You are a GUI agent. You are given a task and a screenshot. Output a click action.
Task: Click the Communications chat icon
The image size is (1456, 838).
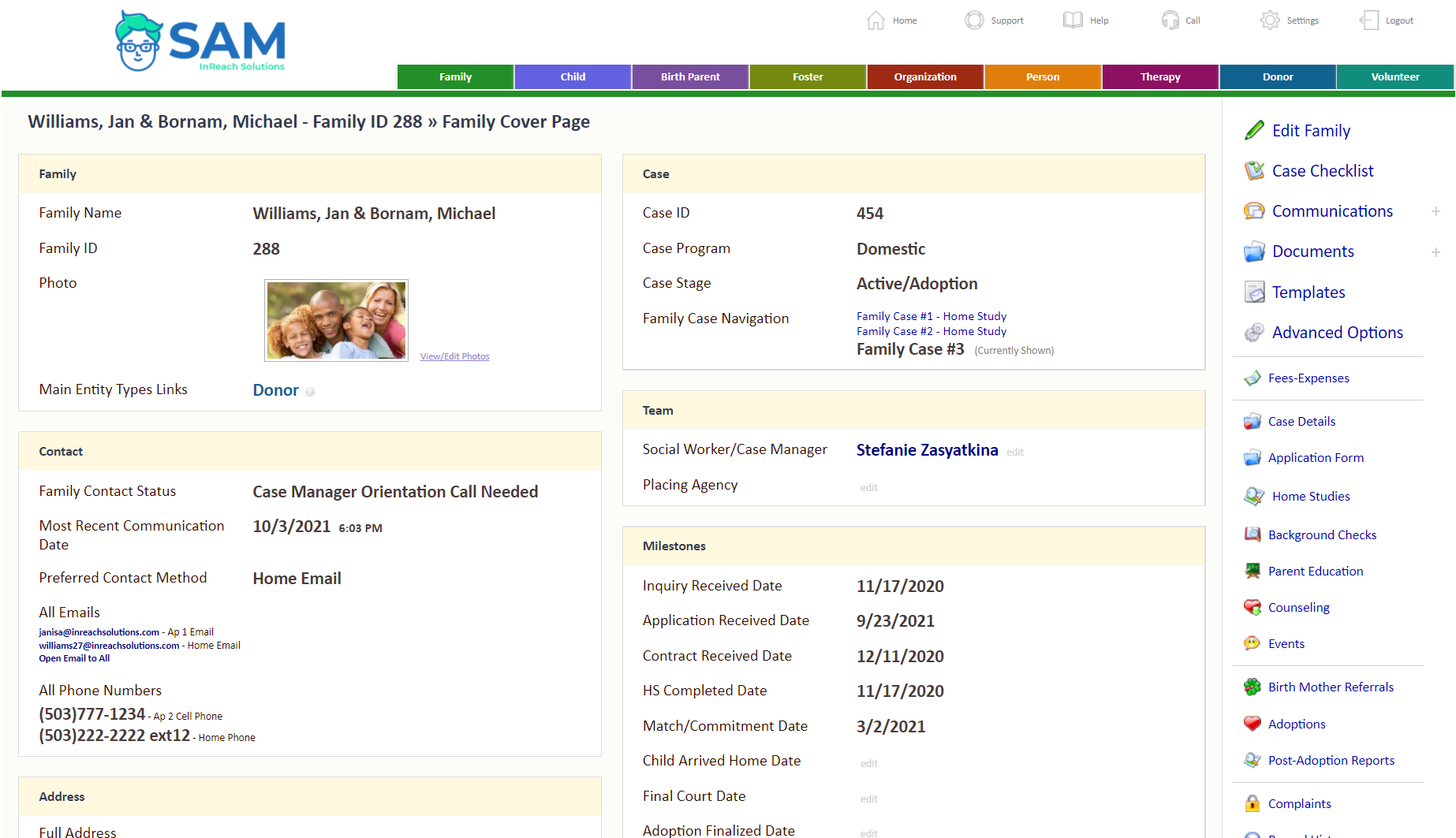[1254, 211]
